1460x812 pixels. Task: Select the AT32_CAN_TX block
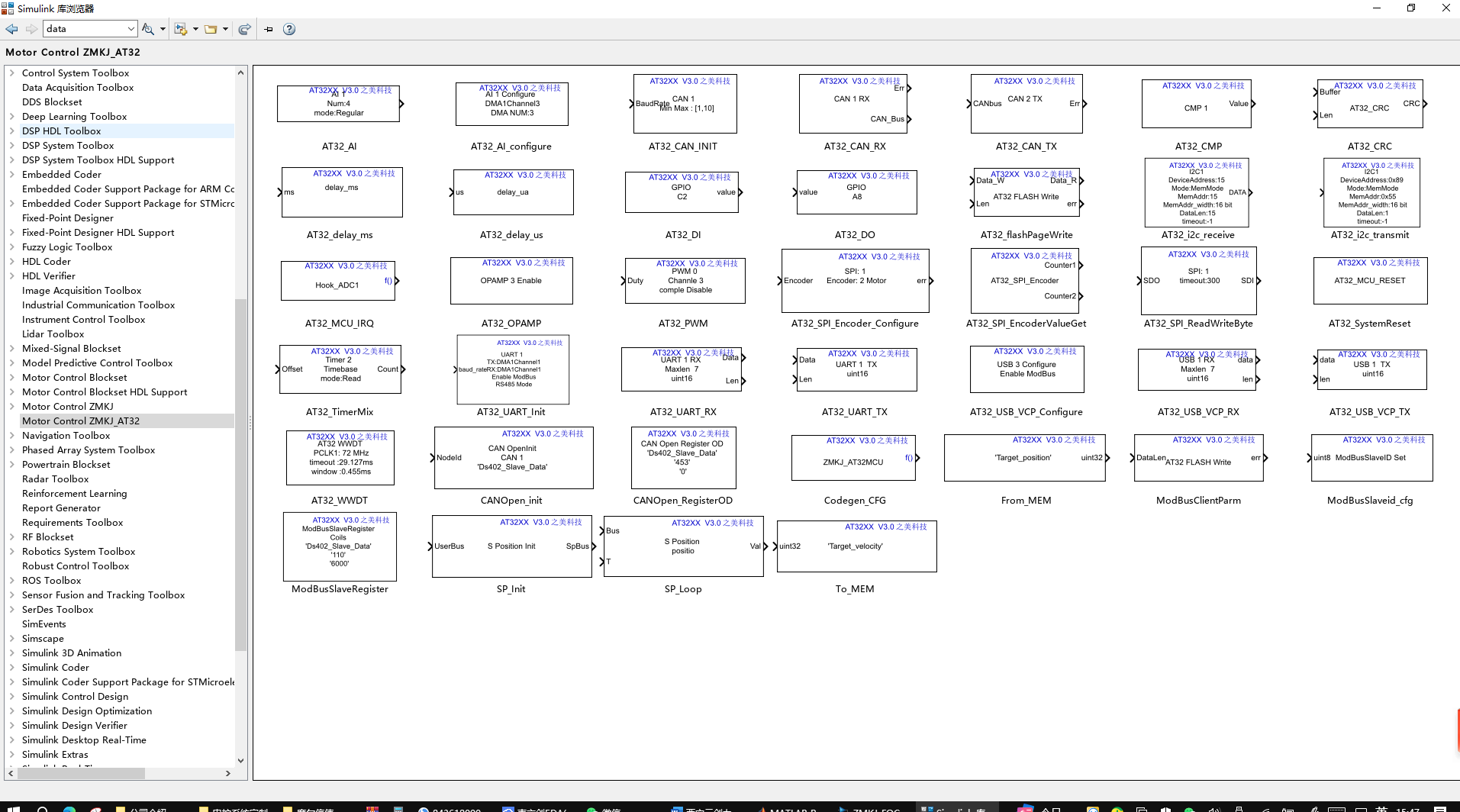point(1027,104)
